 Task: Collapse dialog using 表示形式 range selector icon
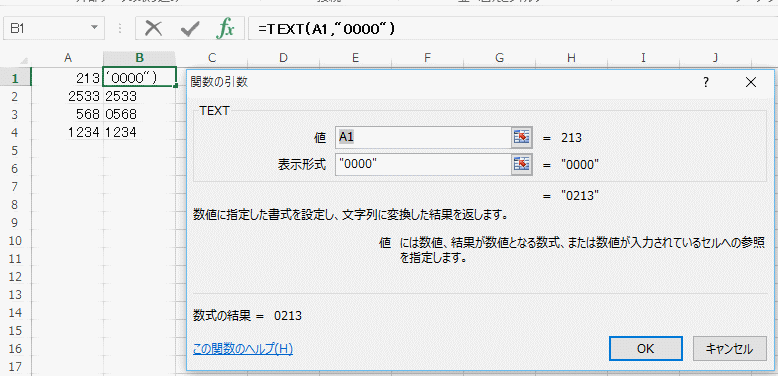coord(521,165)
